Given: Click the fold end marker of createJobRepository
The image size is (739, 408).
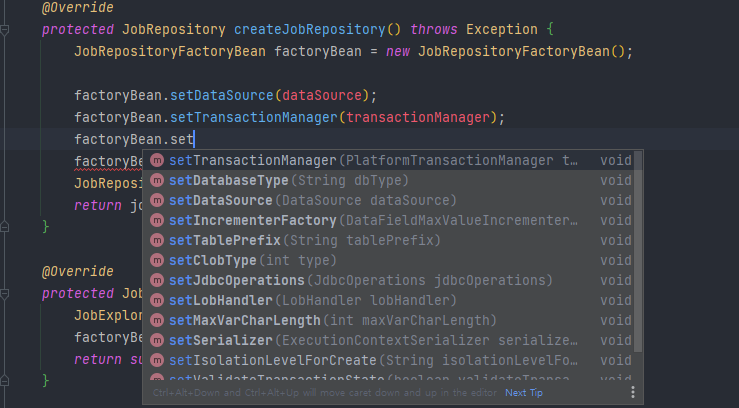Looking at the screenshot, I should pos(5,227).
